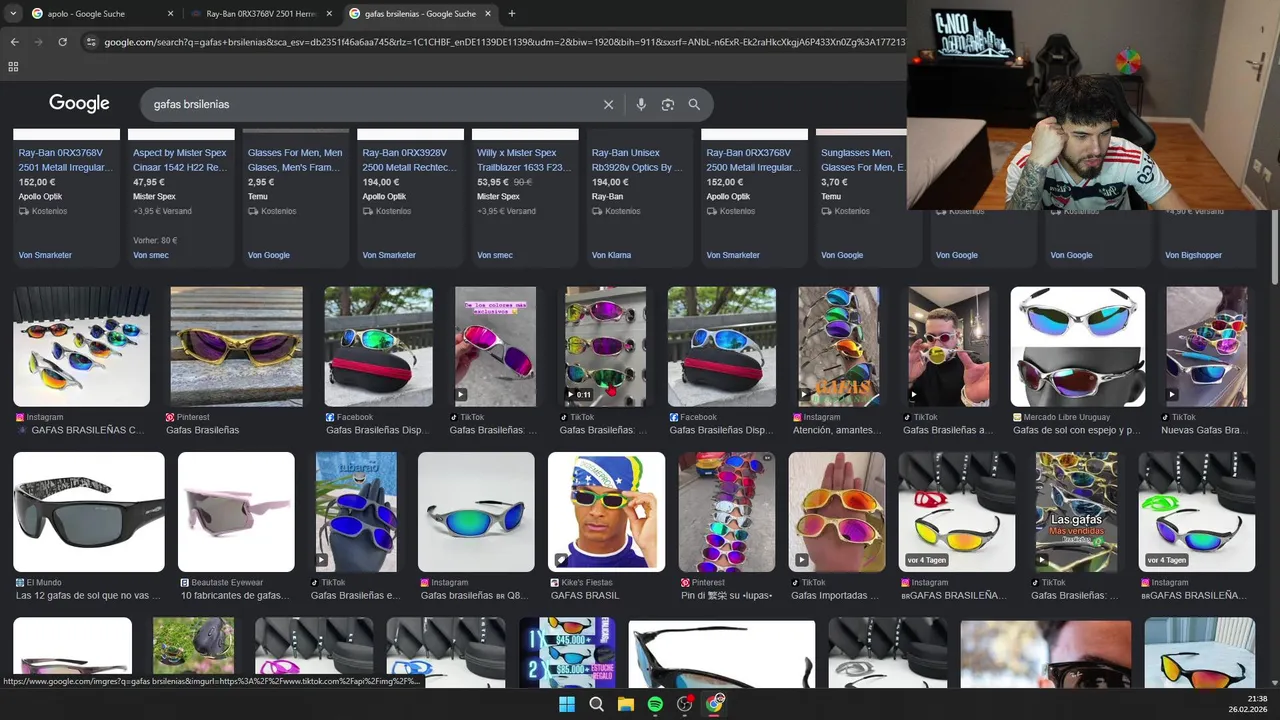Open the 'Gafas brasileñas BR Q8...' Instagram image
Viewport: 1280px width, 720px height.
coord(476,512)
